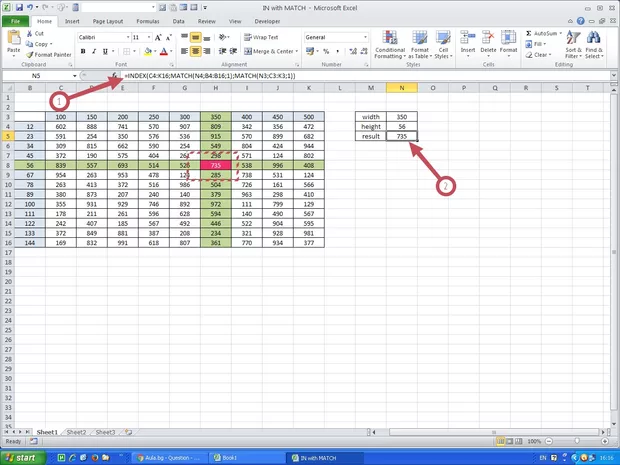Image resolution: width=620 pixels, height=465 pixels.
Task: Expand the formula bar
Action: coord(614,75)
